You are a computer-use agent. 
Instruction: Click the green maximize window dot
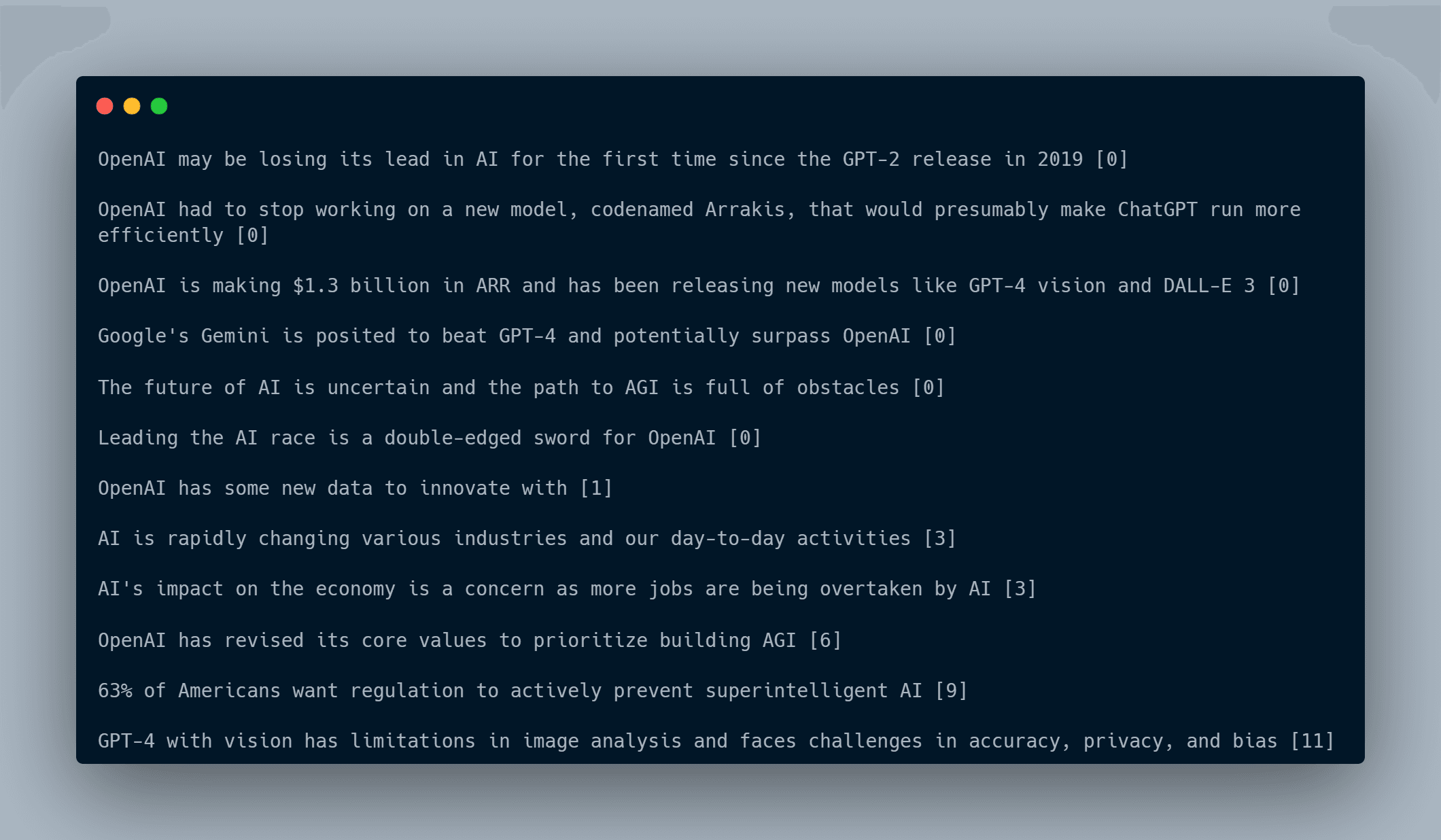(159, 106)
